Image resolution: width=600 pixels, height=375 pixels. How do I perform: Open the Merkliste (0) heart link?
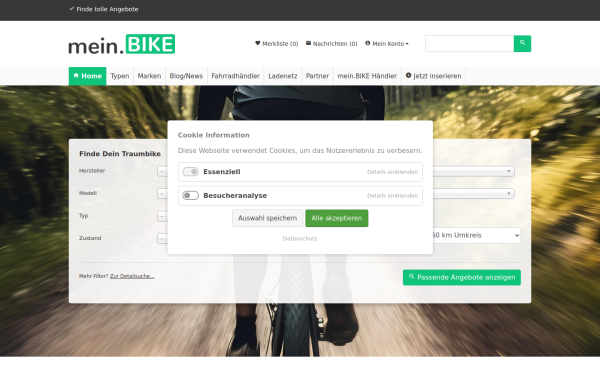(x=276, y=44)
